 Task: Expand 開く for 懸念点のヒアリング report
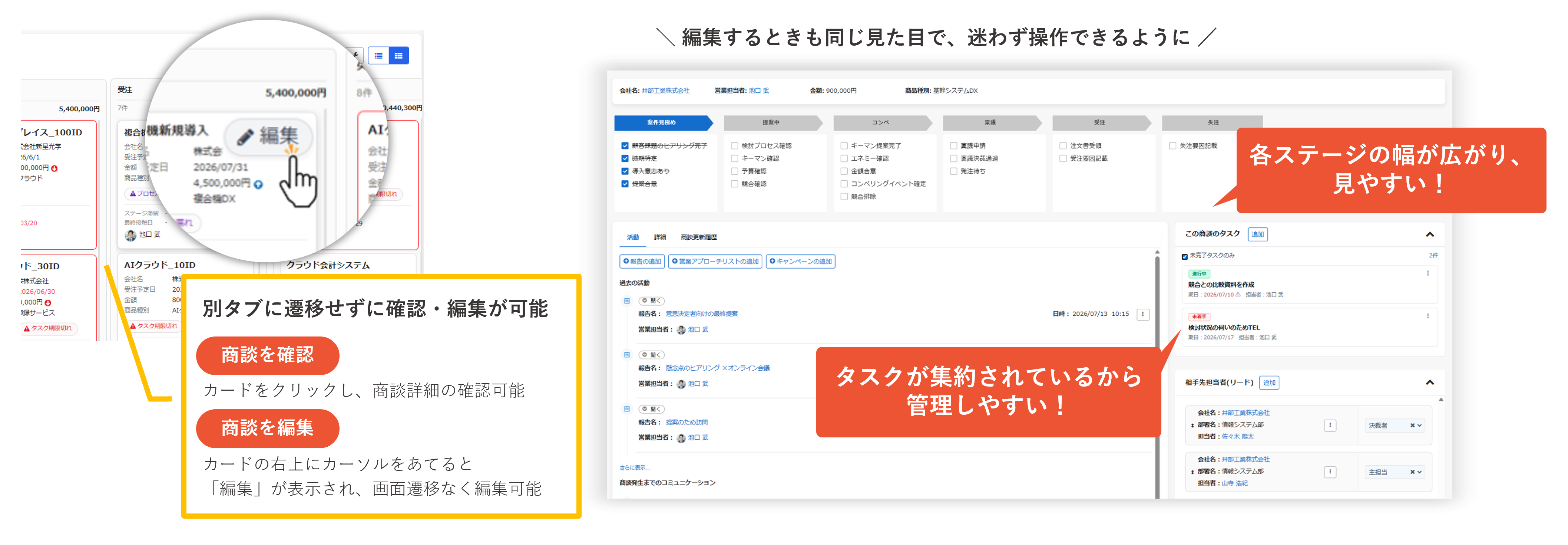(x=652, y=354)
